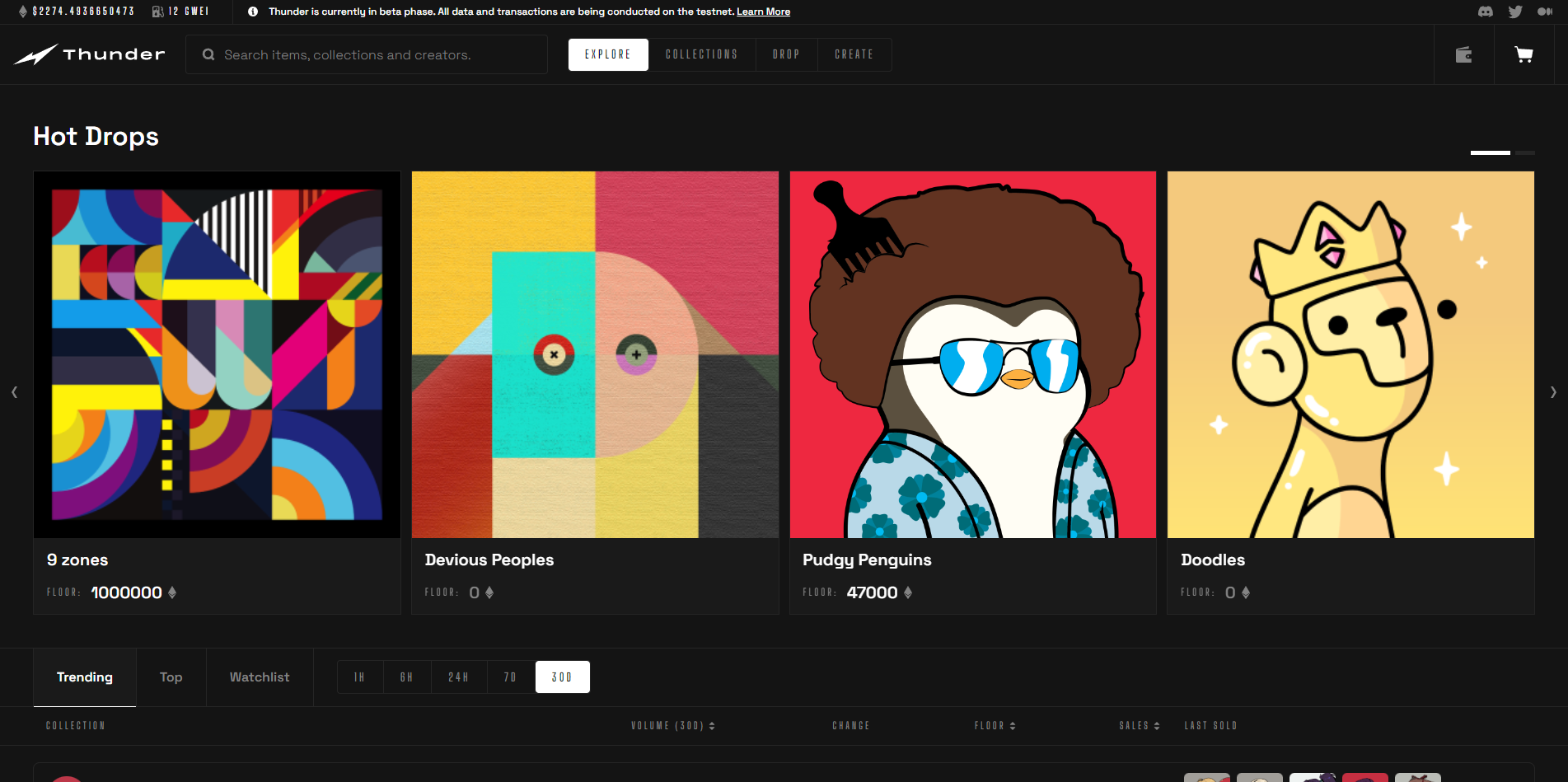Select the 24H time range
The height and width of the screenshot is (782, 1568).
point(459,677)
